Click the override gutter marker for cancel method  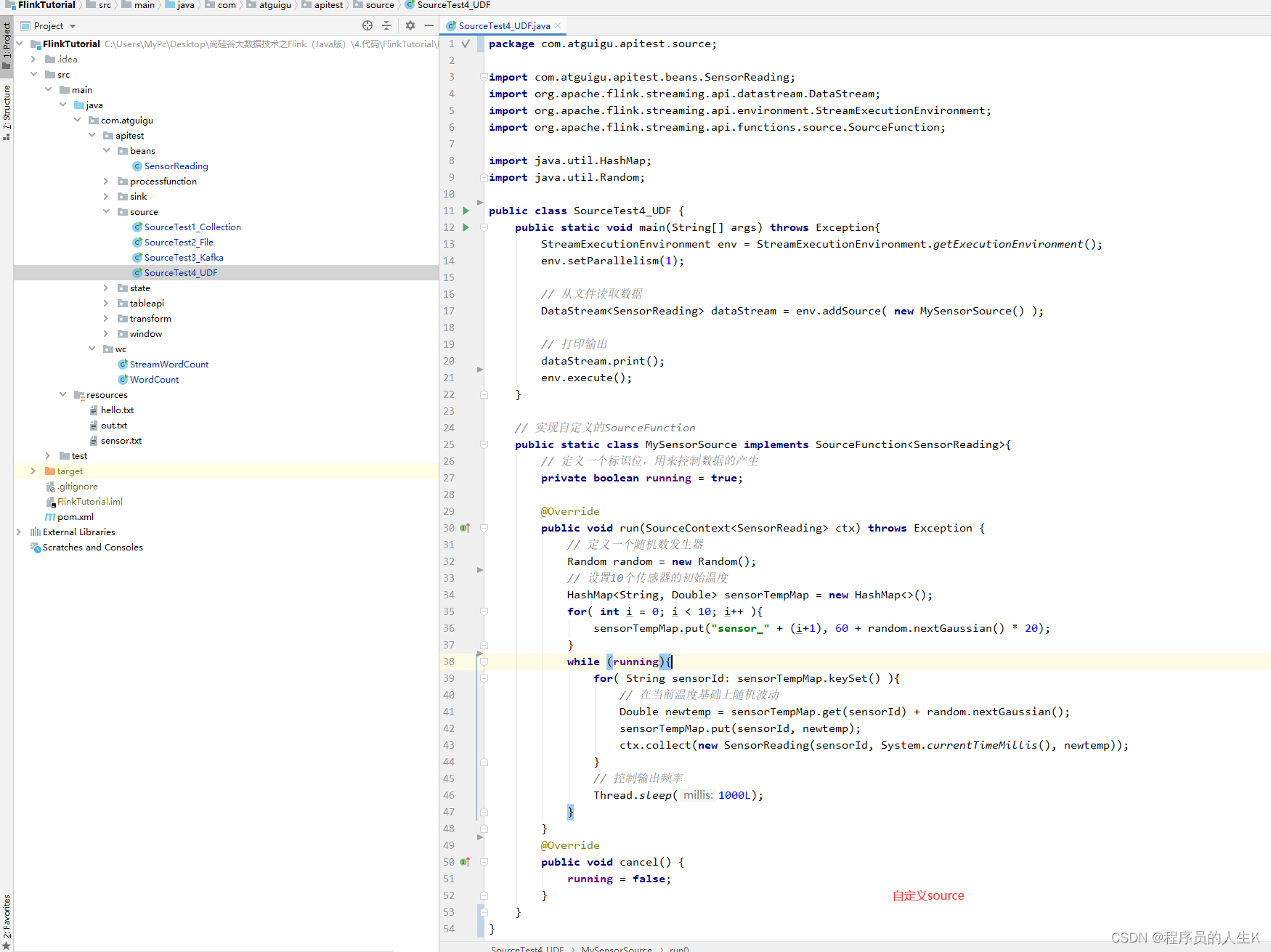point(465,862)
